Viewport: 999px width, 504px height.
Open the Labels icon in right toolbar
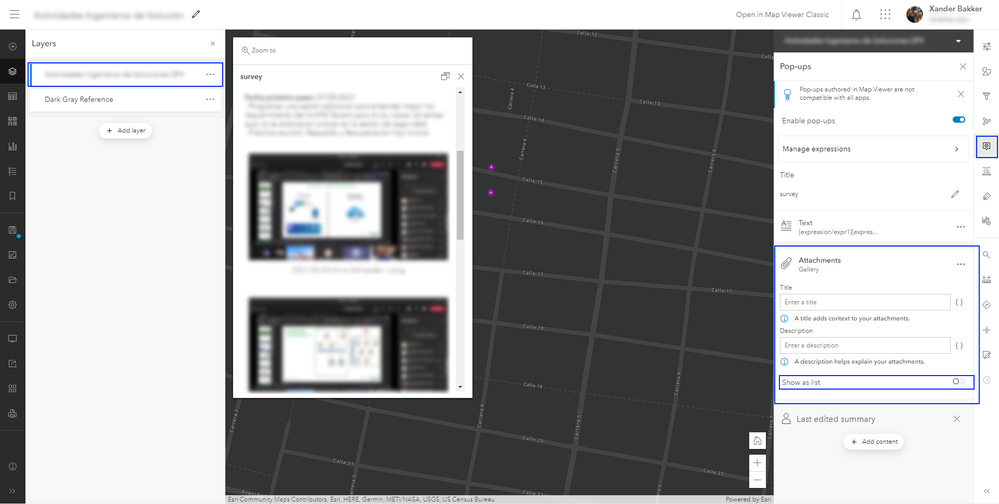986,196
